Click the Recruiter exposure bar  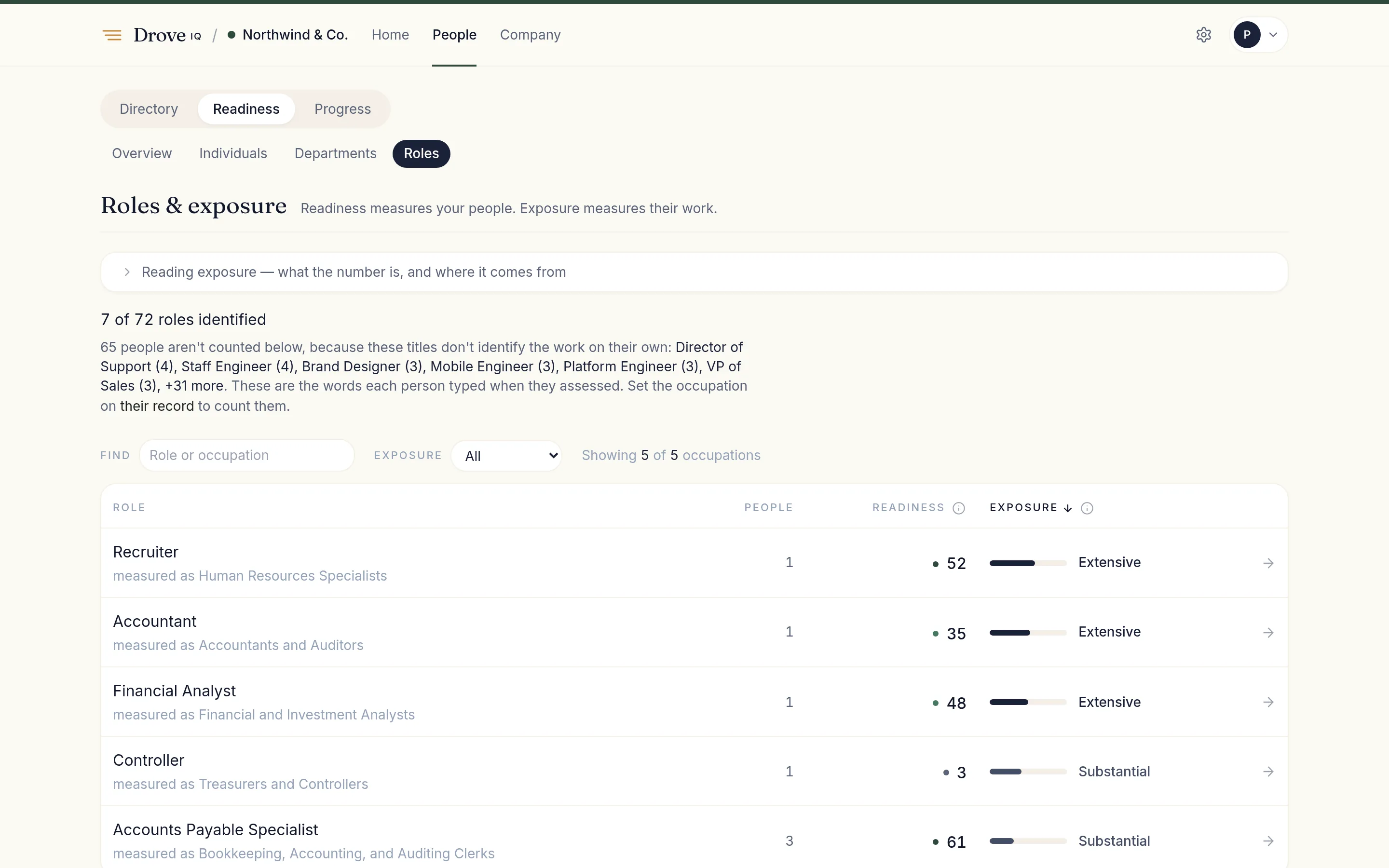[1028, 563]
